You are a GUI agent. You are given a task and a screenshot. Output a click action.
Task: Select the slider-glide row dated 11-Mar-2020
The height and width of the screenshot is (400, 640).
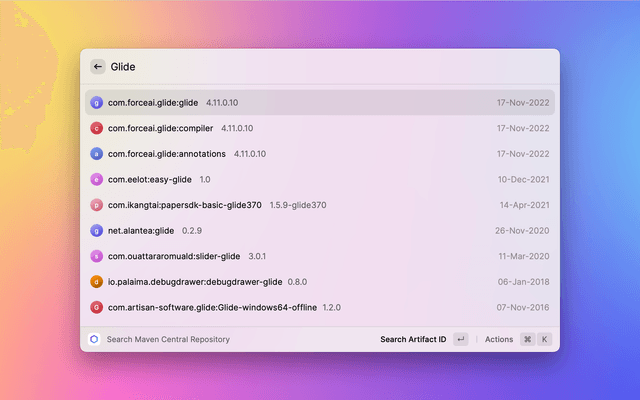coord(320,256)
